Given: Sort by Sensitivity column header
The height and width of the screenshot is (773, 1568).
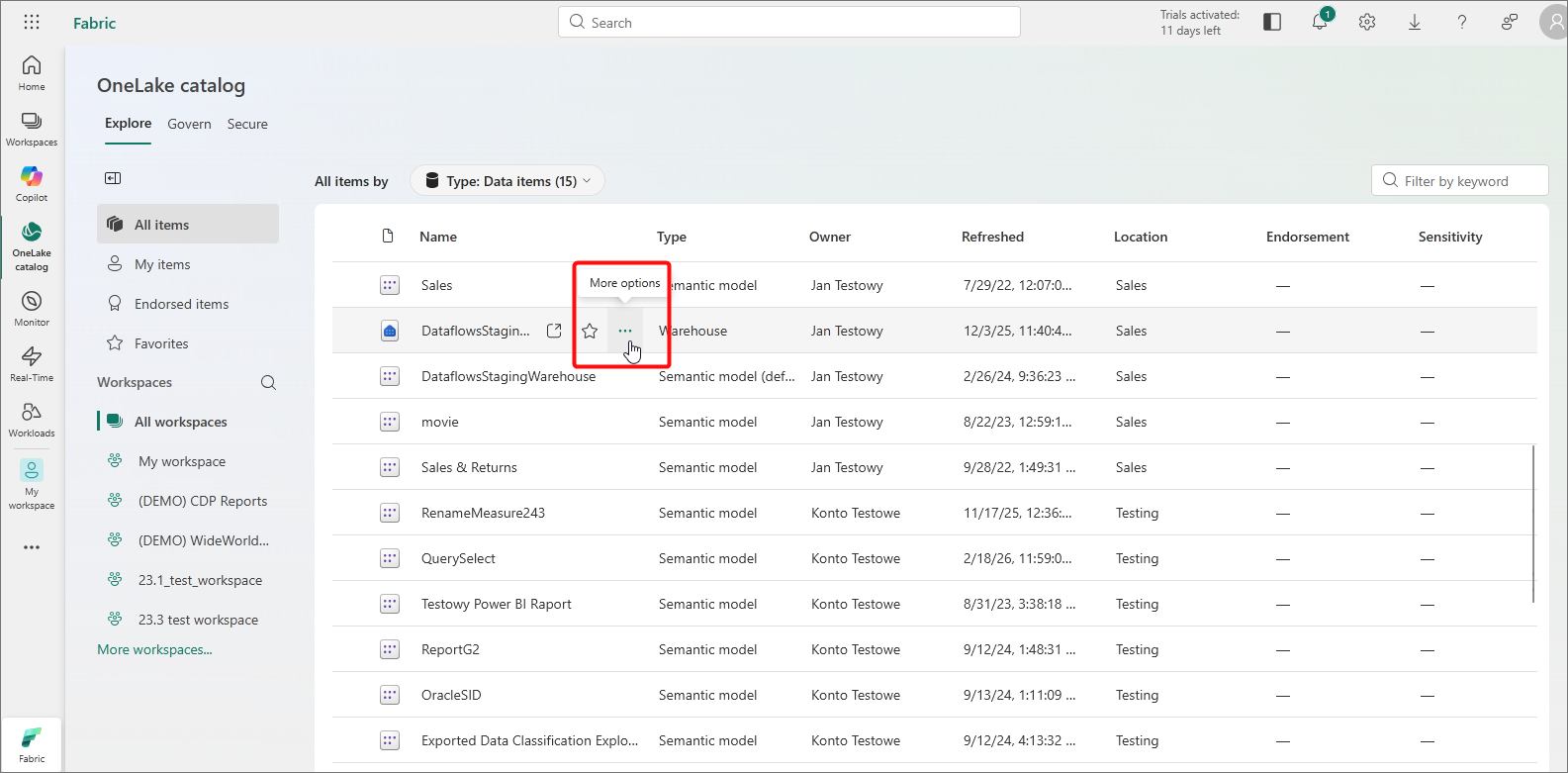Looking at the screenshot, I should pyautogui.click(x=1450, y=237).
